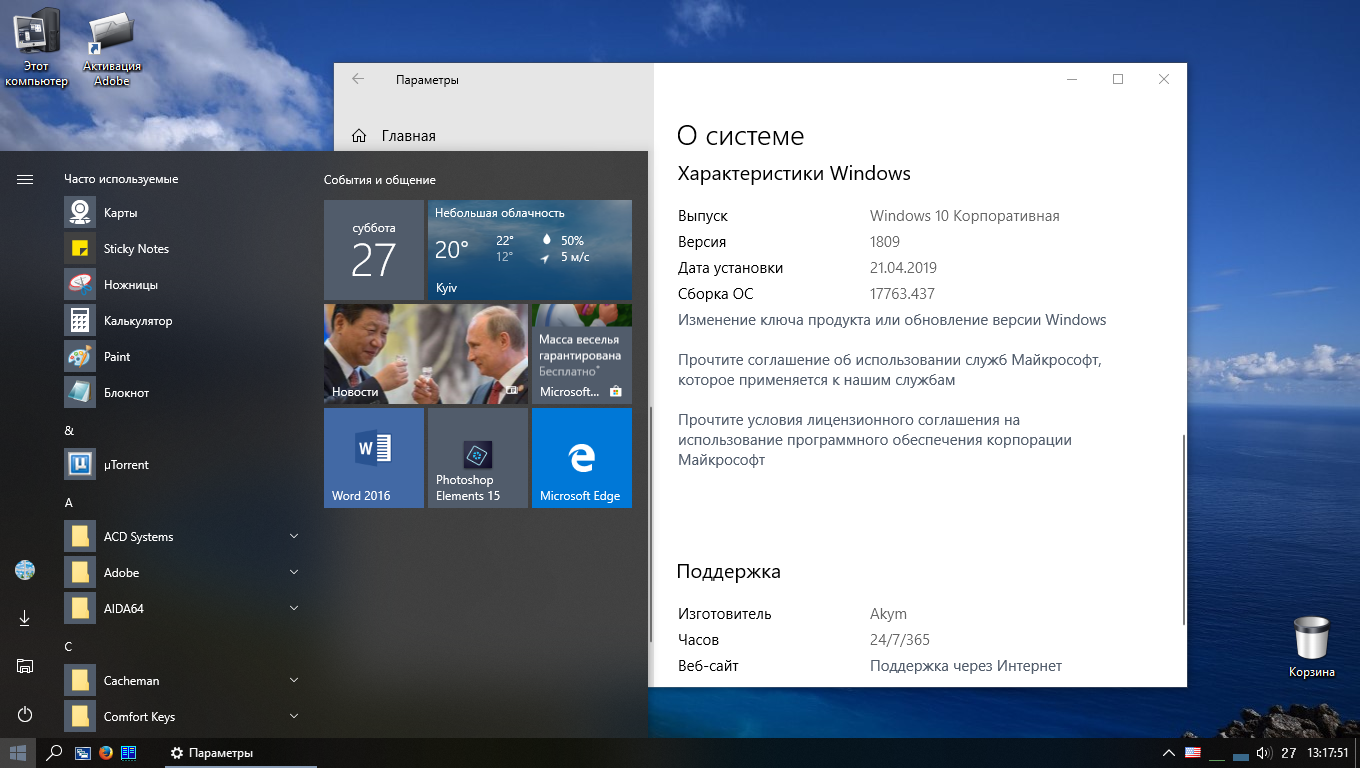Maximize the Параметры window

pyautogui.click(x=1118, y=80)
